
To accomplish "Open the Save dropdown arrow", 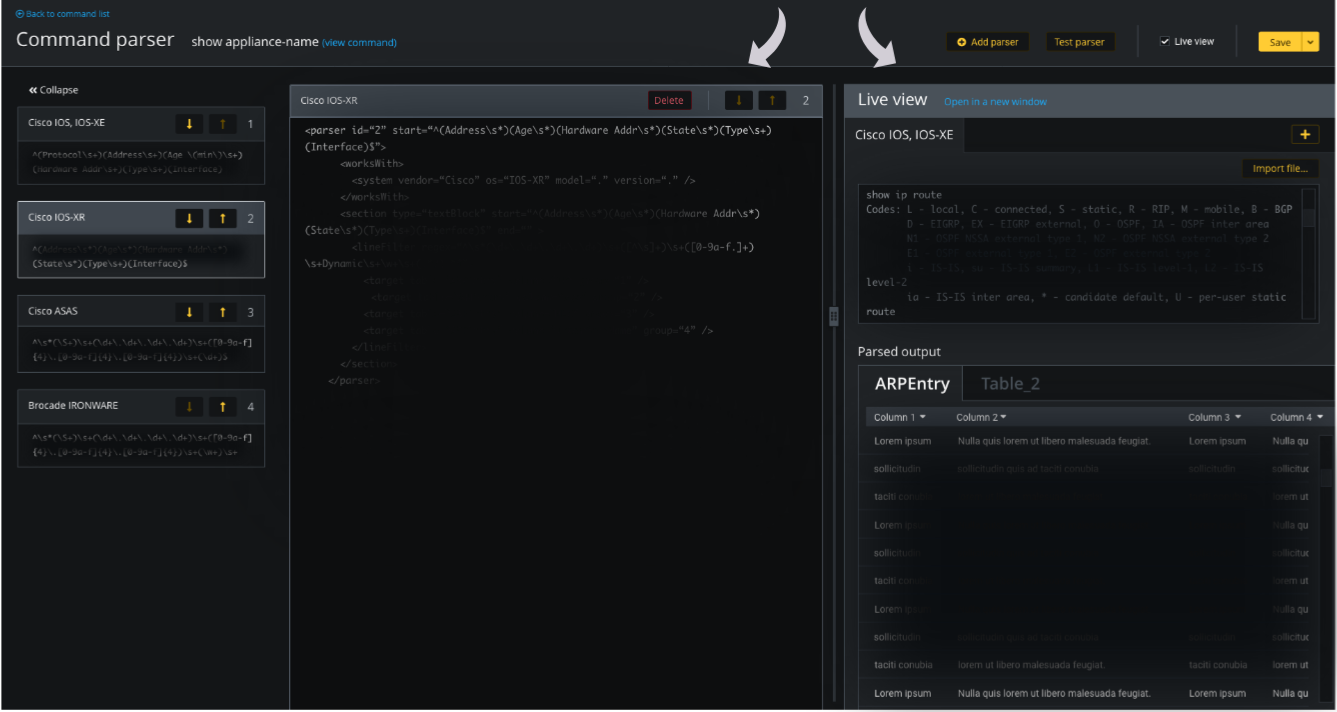I will pos(1311,42).
